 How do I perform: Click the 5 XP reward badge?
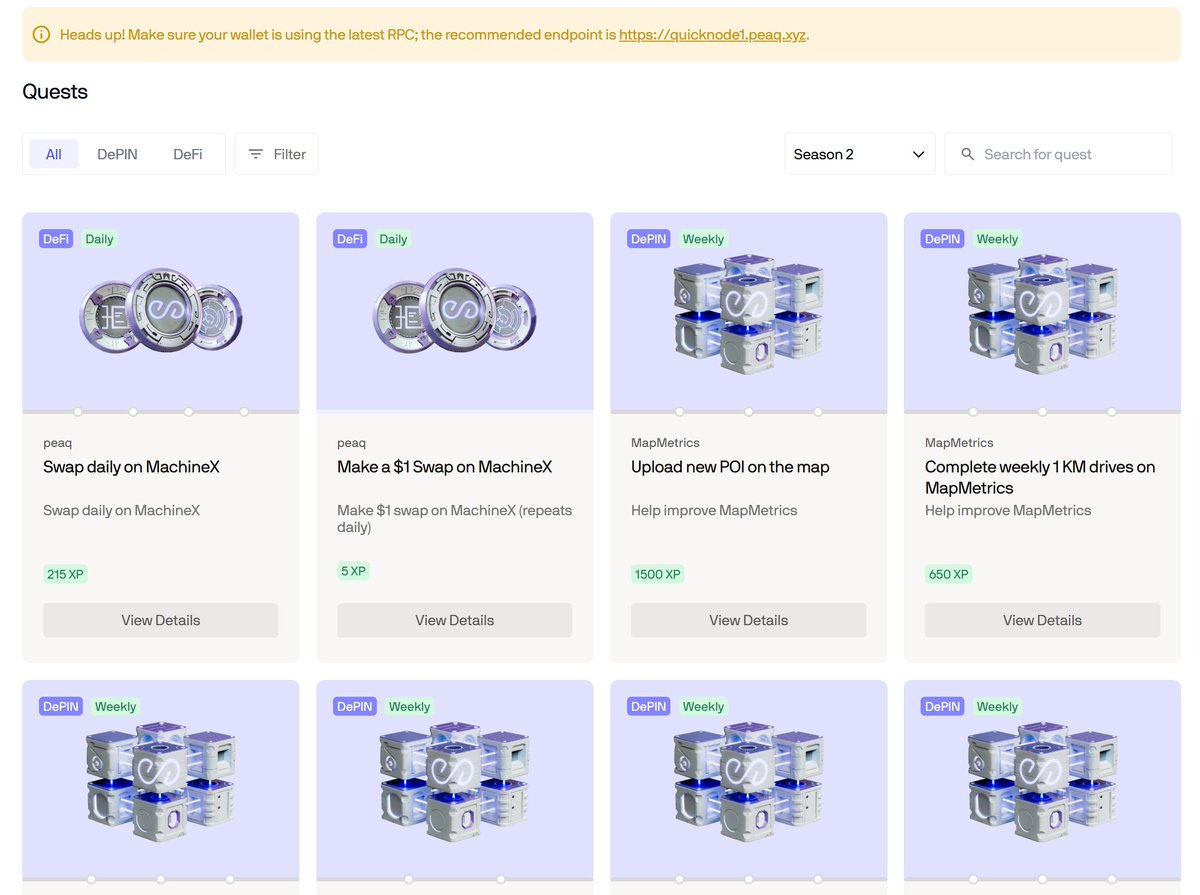pyautogui.click(x=353, y=571)
